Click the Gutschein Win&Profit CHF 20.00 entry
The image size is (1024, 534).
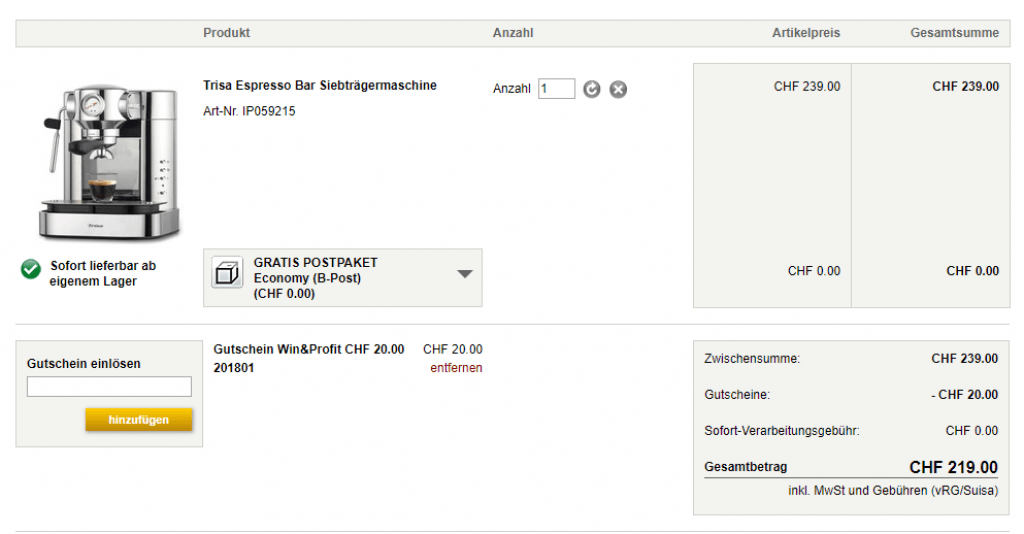click(x=309, y=350)
